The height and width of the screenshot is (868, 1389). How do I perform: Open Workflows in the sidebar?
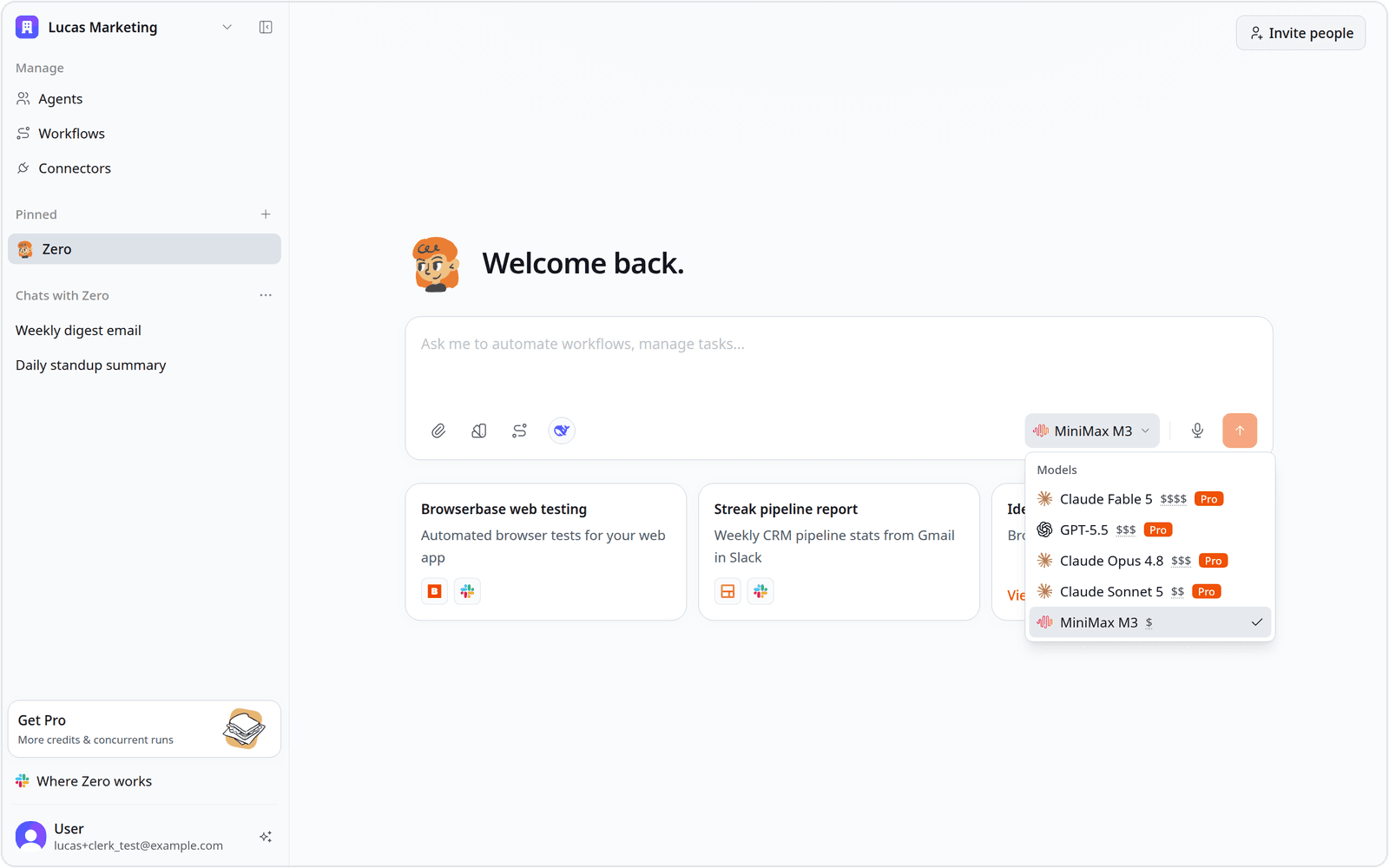144,134
